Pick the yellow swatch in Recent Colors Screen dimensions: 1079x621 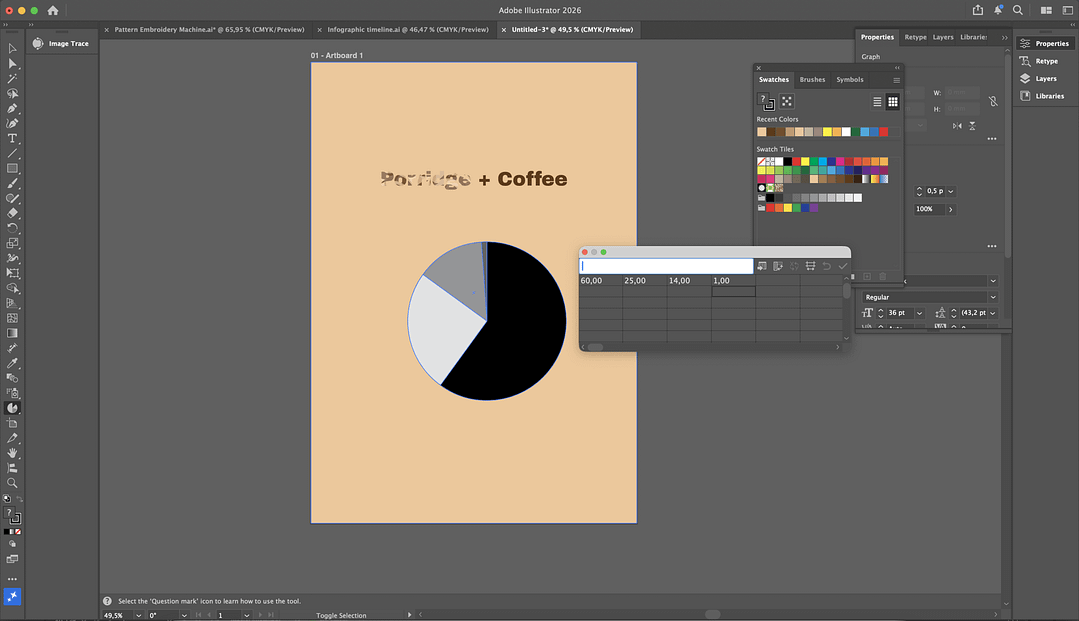tap(828, 132)
